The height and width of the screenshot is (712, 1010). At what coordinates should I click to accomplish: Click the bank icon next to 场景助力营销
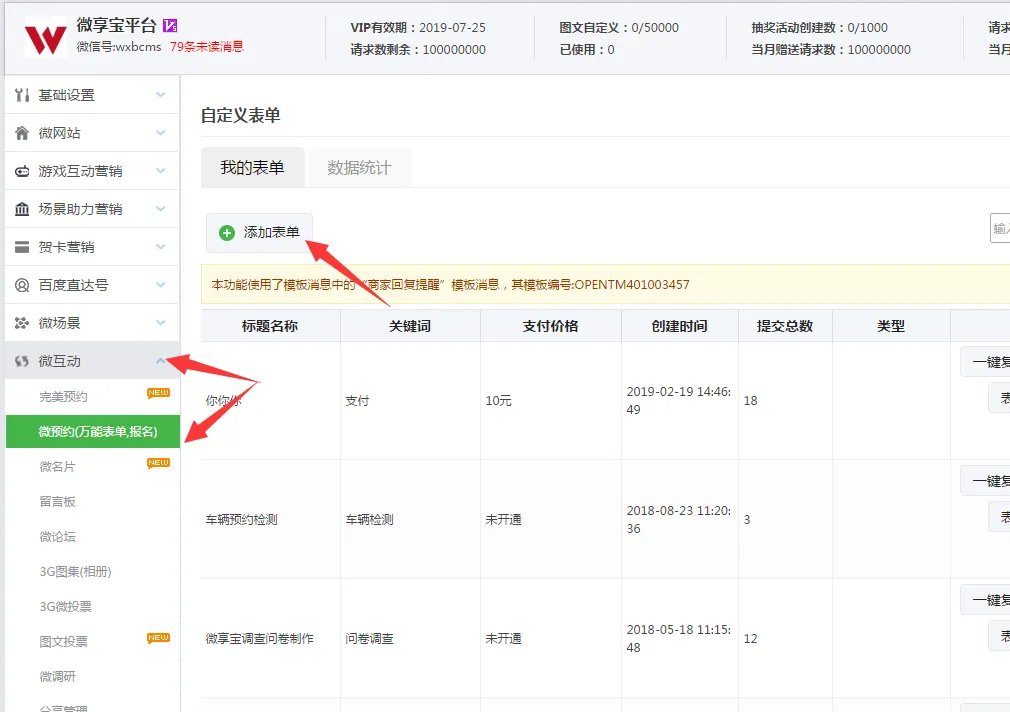tap(23, 208)
